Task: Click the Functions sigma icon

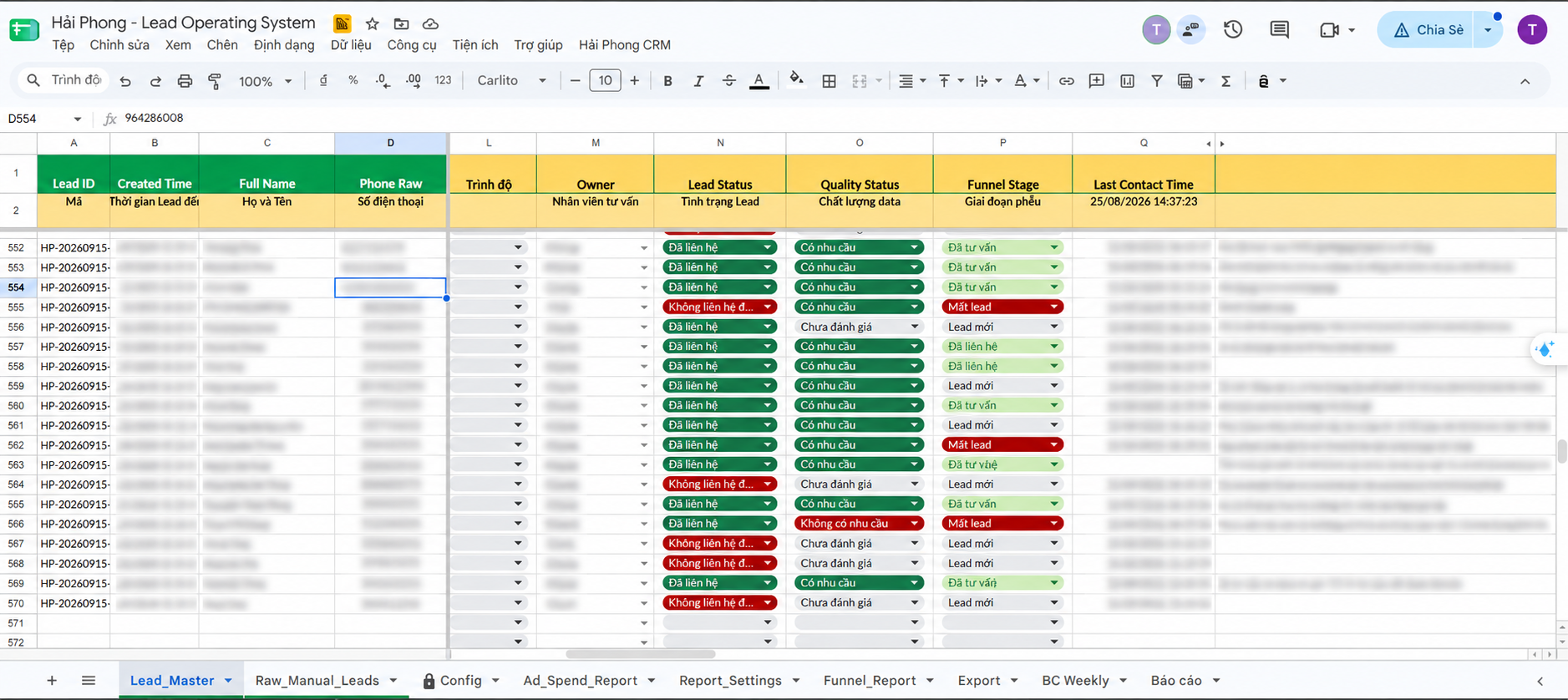Action: coord(1226,81)
